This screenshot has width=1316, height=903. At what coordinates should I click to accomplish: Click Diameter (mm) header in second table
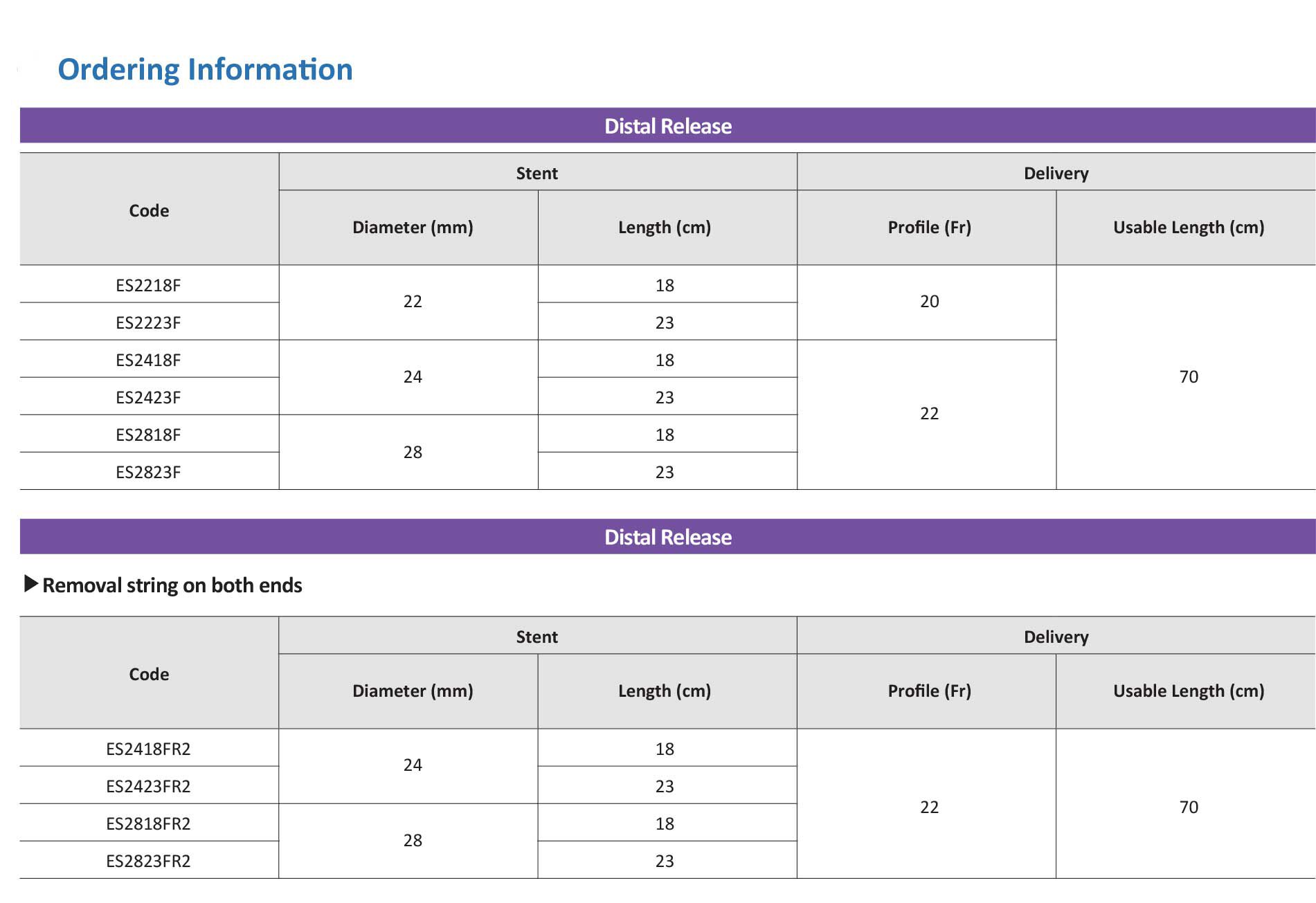pyautogui.click(x=413, y=691)
